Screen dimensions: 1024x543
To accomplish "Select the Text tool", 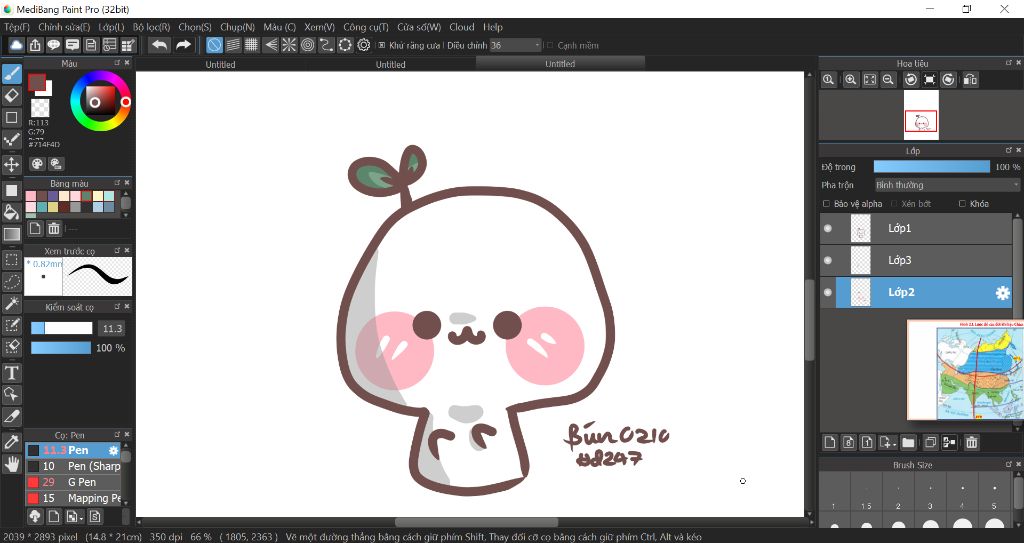I will [11, 372].
